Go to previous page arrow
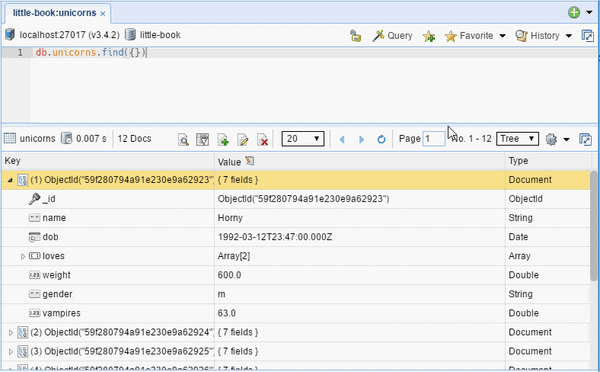This screenshot has width=600, height=372. click(x=342, y=139)
